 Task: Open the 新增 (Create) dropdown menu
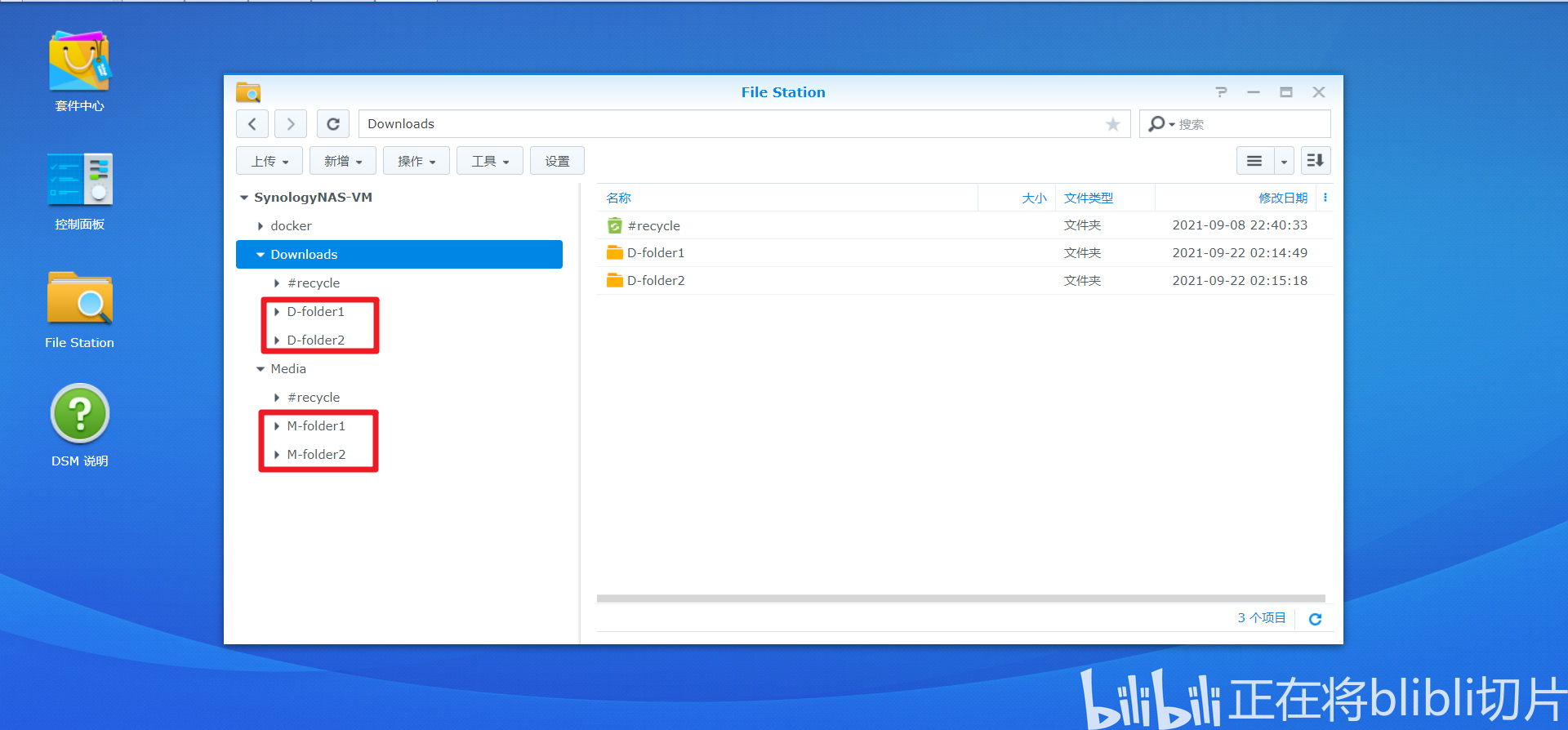(x=343, y=161)
